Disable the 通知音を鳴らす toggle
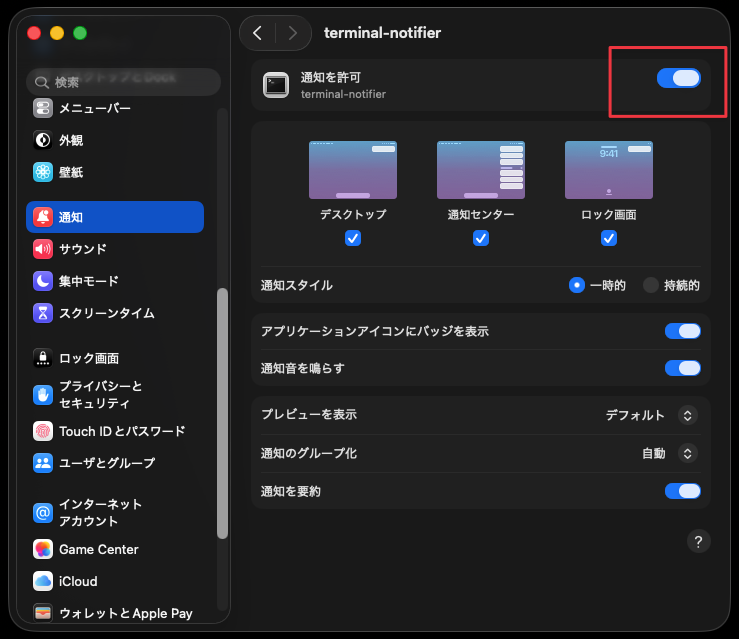 tap(682, 368)
